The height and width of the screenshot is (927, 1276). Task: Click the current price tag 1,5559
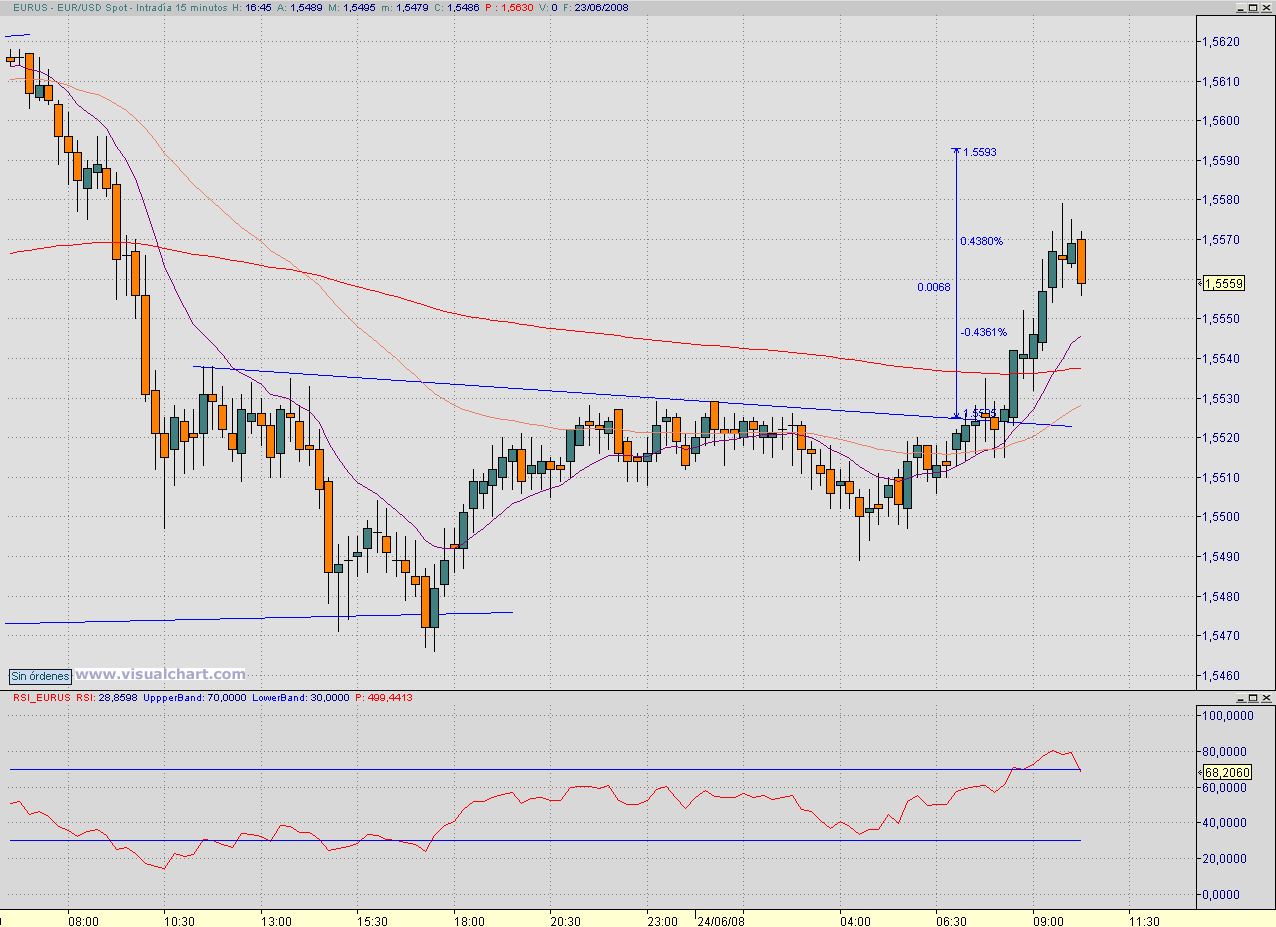1223,284
